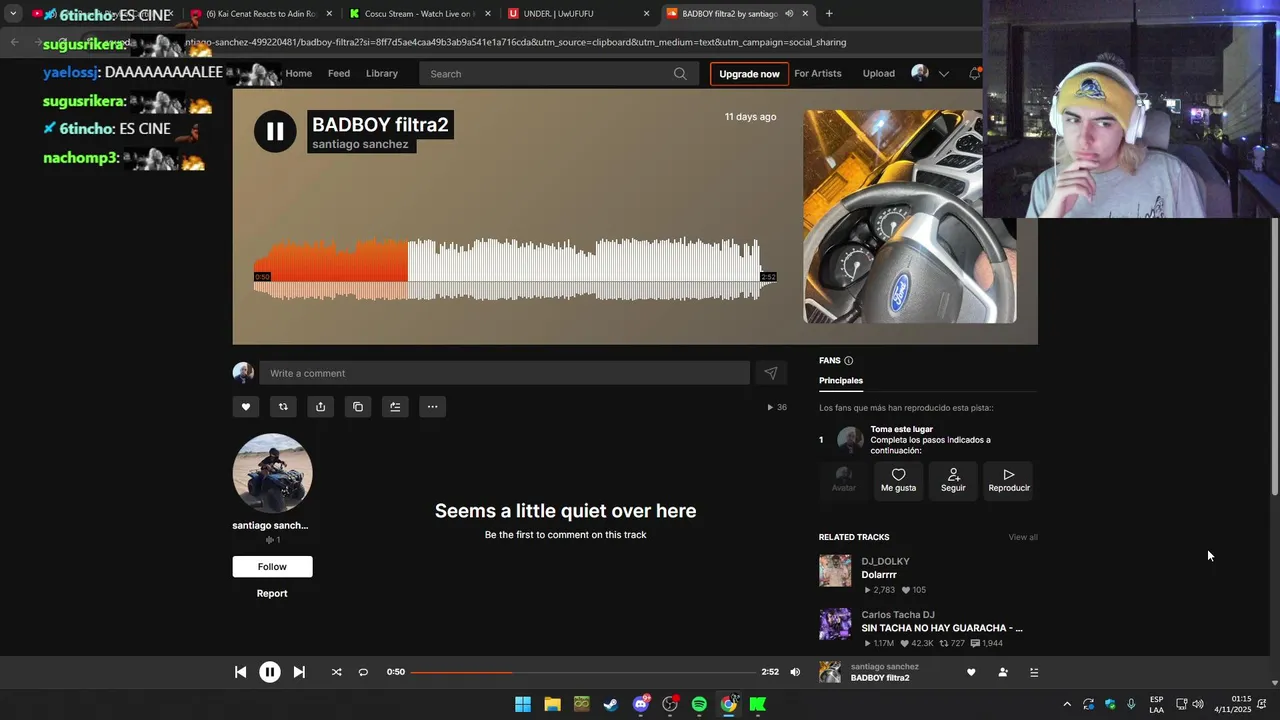Open the Home page
1280x720 pixels.
pos(298,73)
